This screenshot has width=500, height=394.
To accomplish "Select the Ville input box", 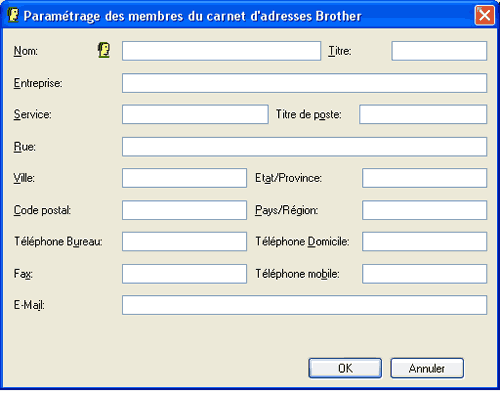I will (x=184, y=178).
